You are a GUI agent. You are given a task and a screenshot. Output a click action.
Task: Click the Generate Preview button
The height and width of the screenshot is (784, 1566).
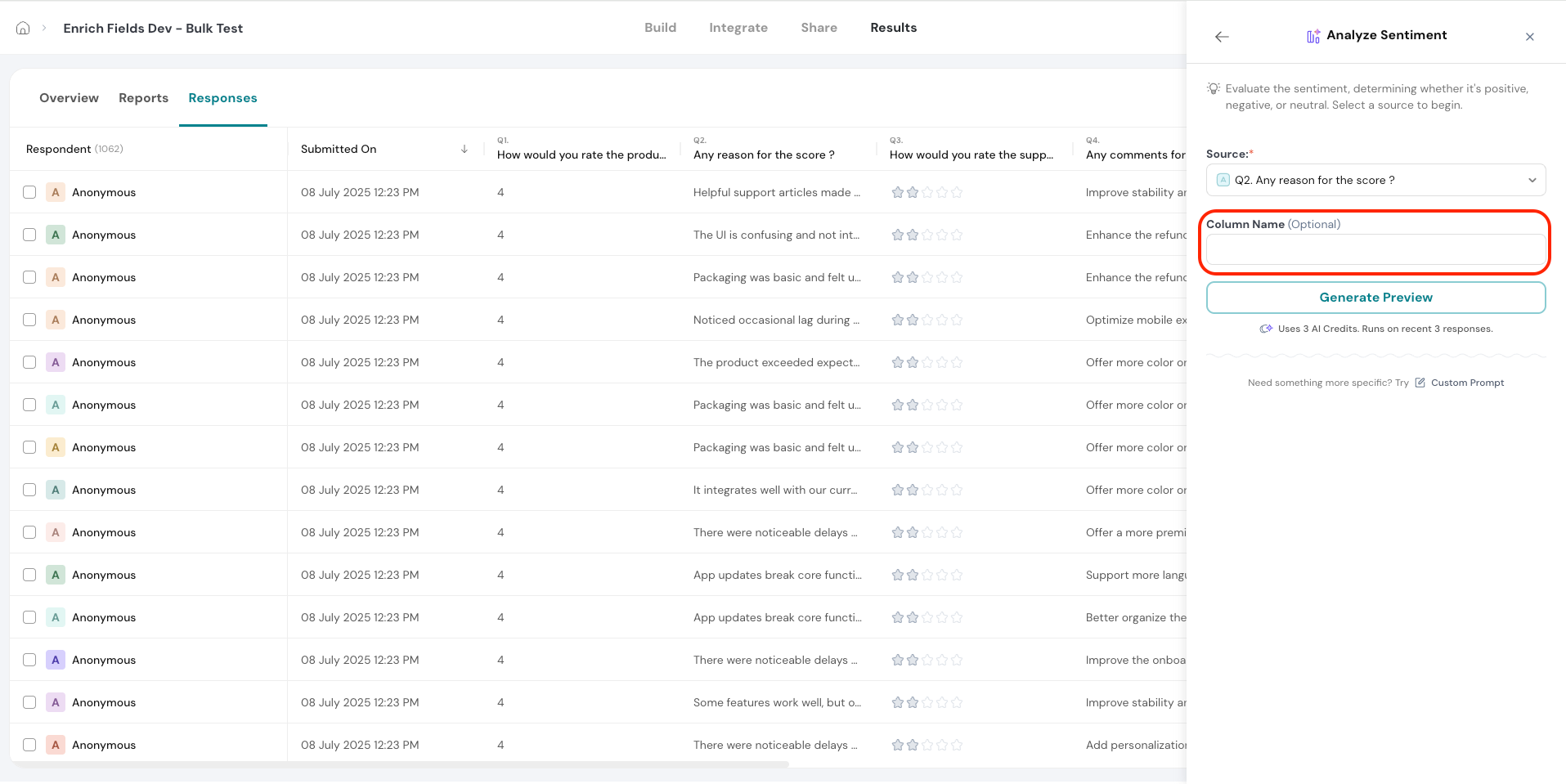[x=1375, y=298]
